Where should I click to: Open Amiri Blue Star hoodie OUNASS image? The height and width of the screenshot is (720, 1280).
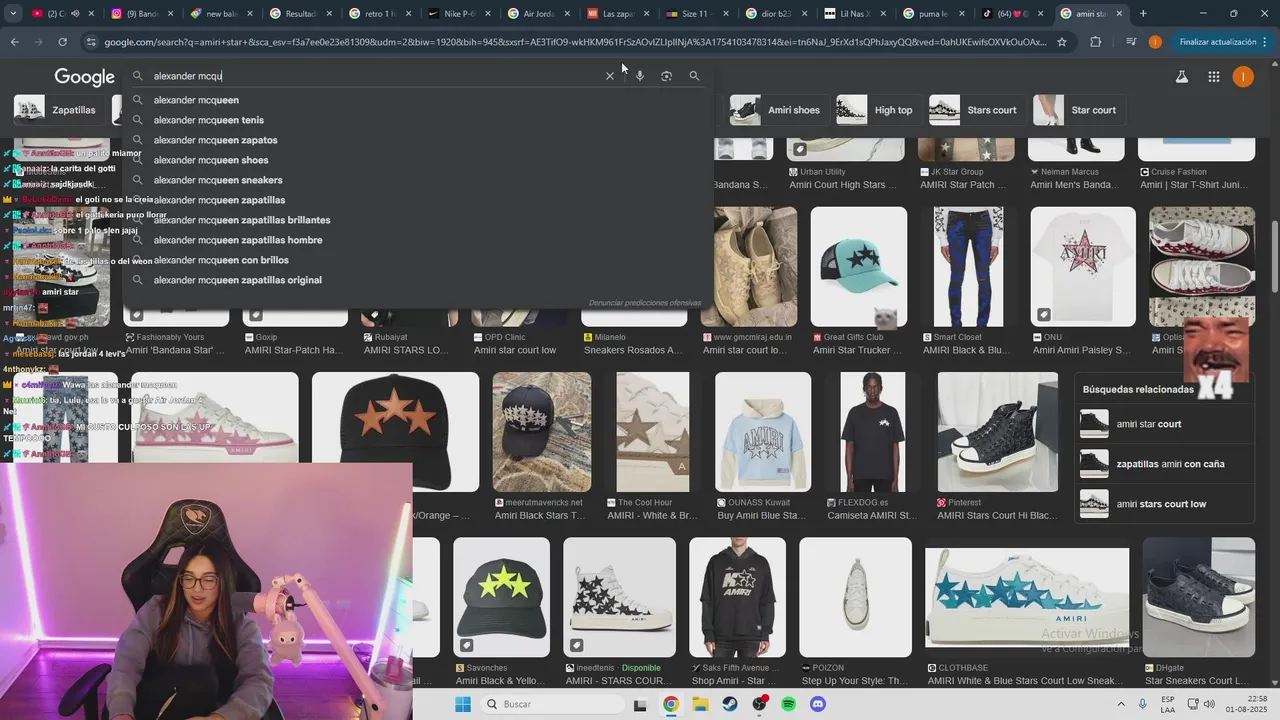pyautogui.click(x=762, y=432)
